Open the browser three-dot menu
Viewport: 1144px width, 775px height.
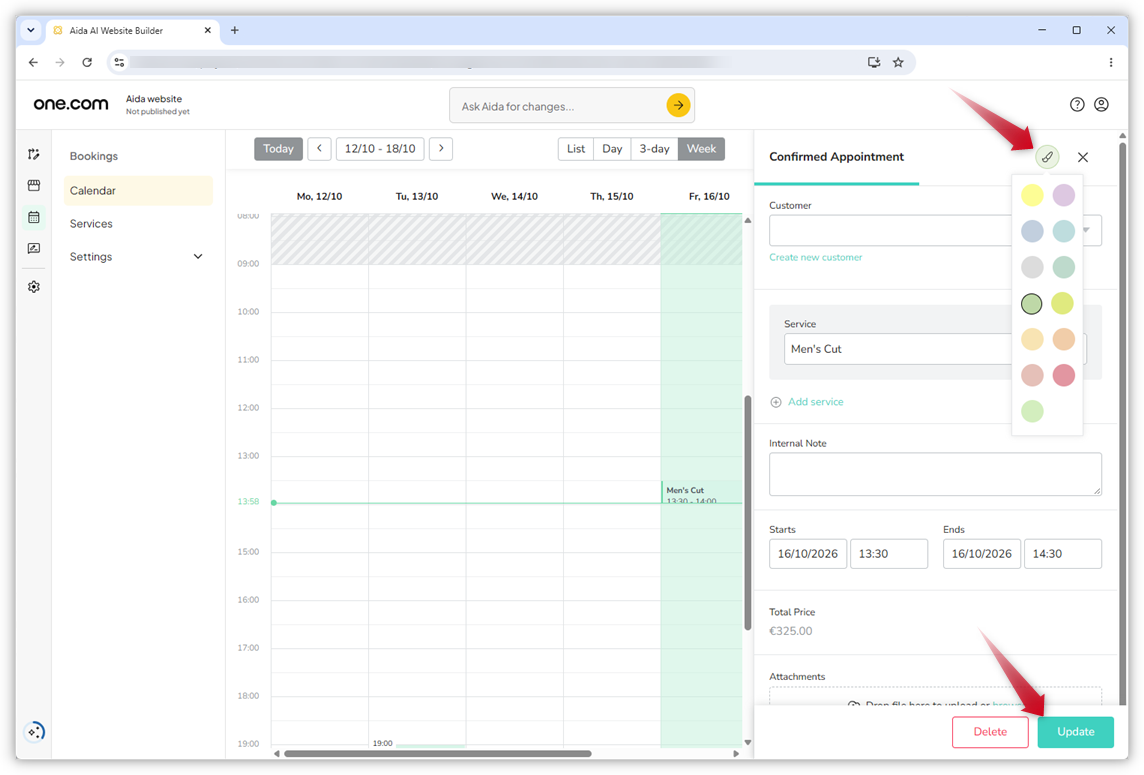(x=1110, y=63)
